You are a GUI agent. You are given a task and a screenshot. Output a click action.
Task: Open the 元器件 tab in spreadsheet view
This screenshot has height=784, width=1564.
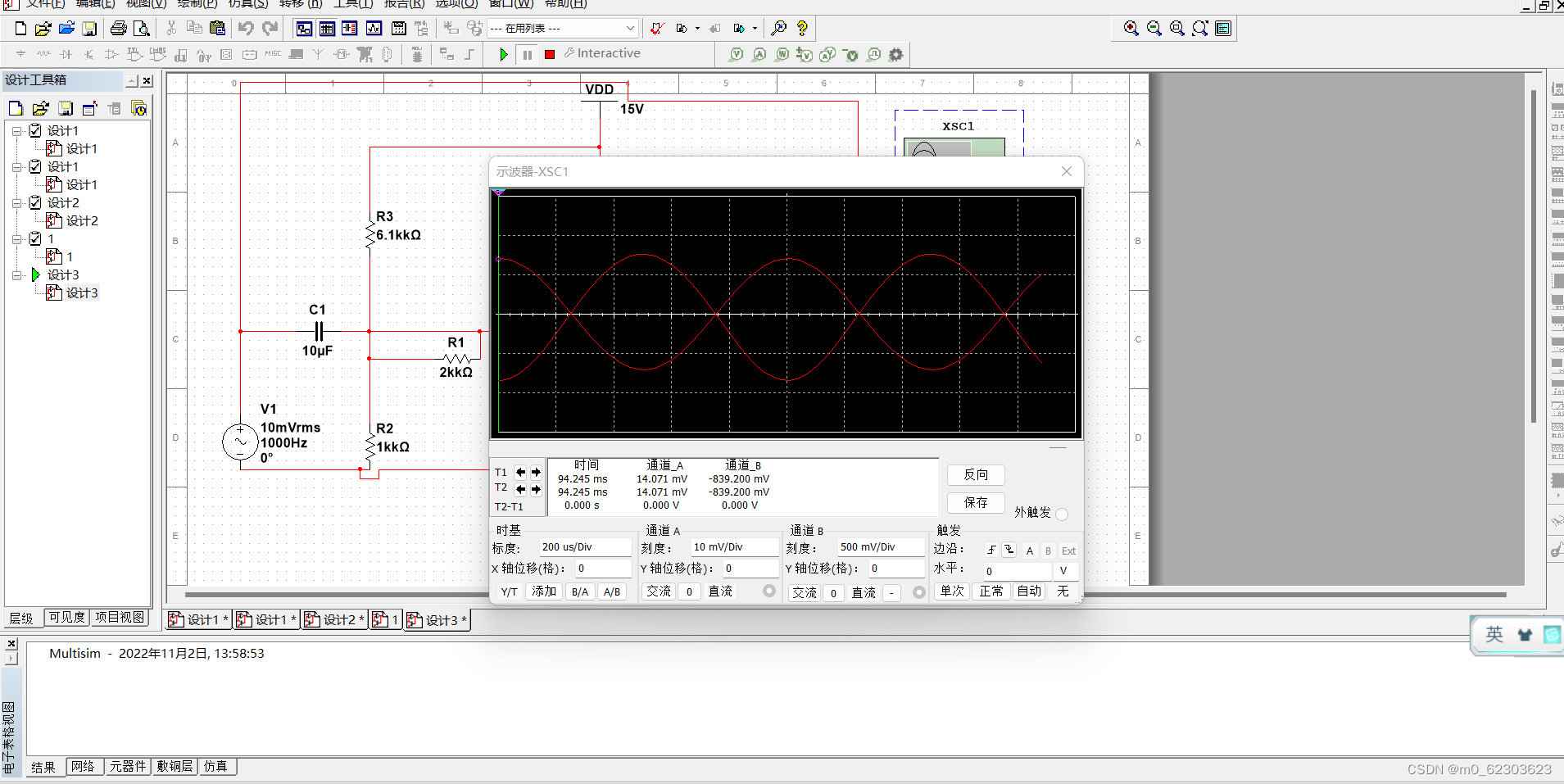pyautogui.click(x=128, y=767)
